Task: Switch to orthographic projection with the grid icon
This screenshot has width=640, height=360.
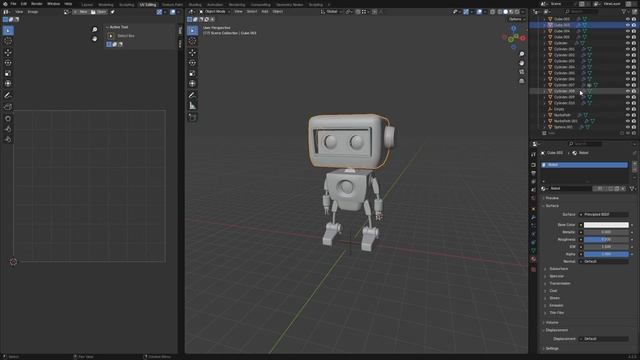Action: pyautogui.click(x=522, y=81)
